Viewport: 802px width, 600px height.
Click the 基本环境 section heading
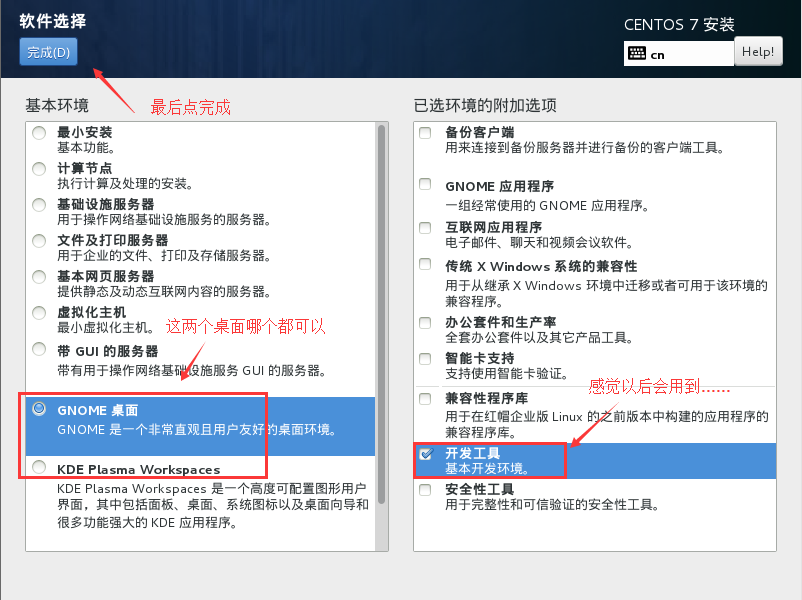[57, 105]
